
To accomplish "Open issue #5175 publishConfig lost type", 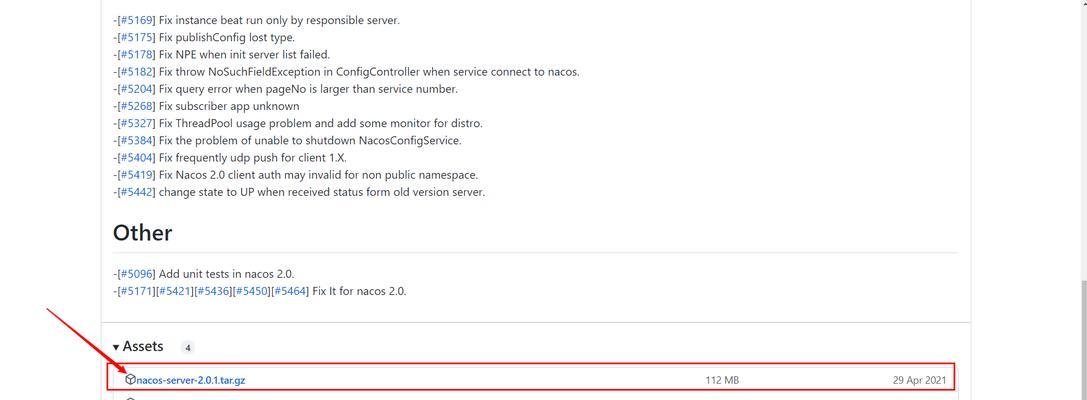I will coord(136,37).
